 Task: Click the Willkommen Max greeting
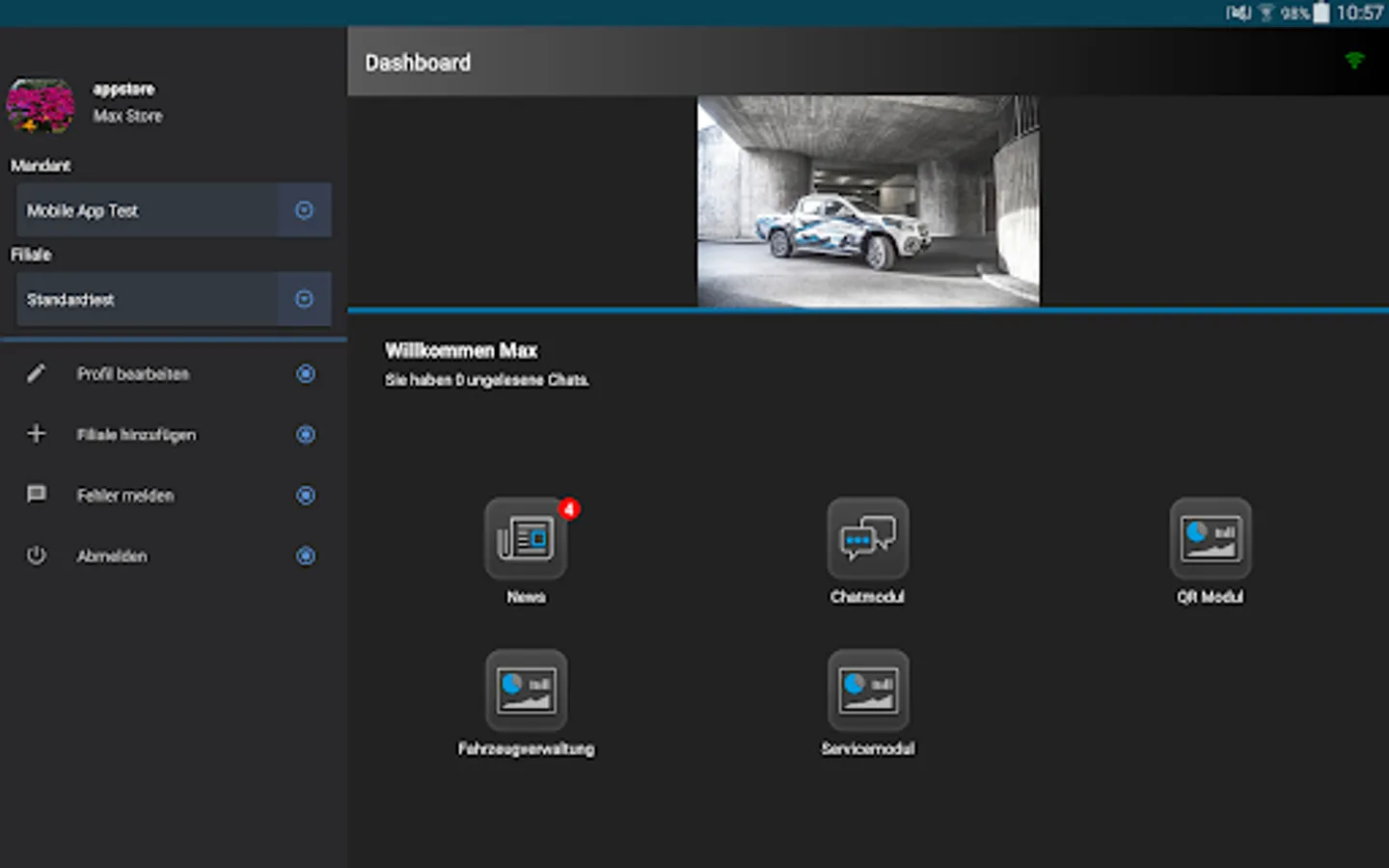(461, 350)
